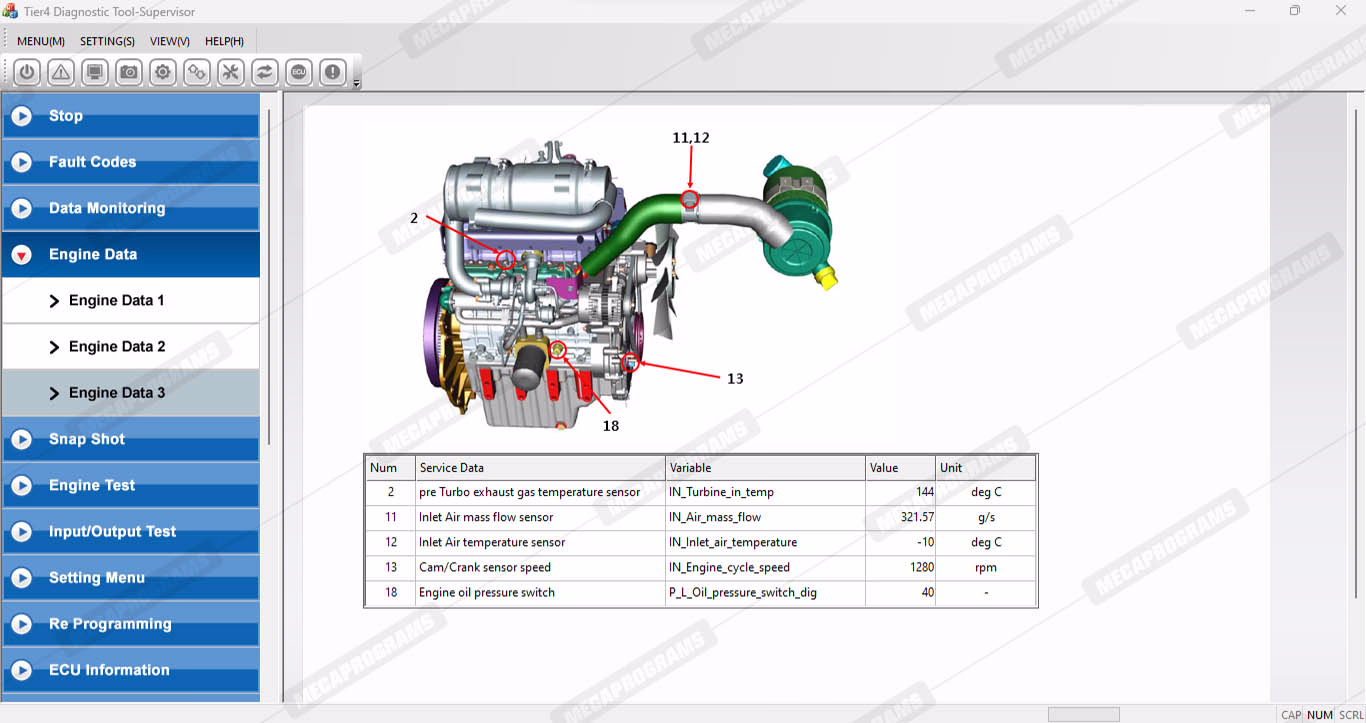Click the play icon beside Setting Menu
This screenshot has height=723, width=1366.
click(21, 578)
